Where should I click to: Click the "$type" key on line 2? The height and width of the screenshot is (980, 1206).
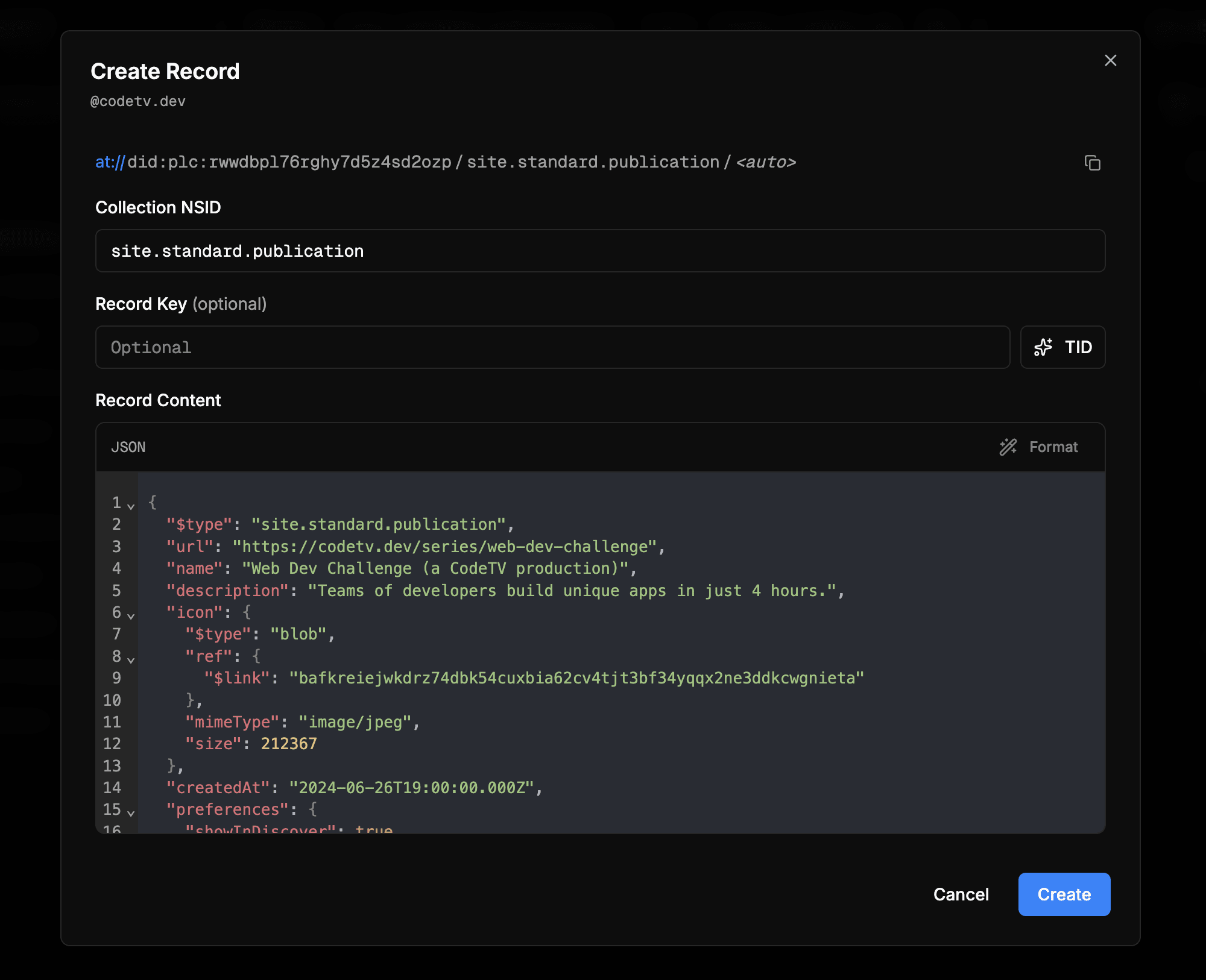coord(200,524)
